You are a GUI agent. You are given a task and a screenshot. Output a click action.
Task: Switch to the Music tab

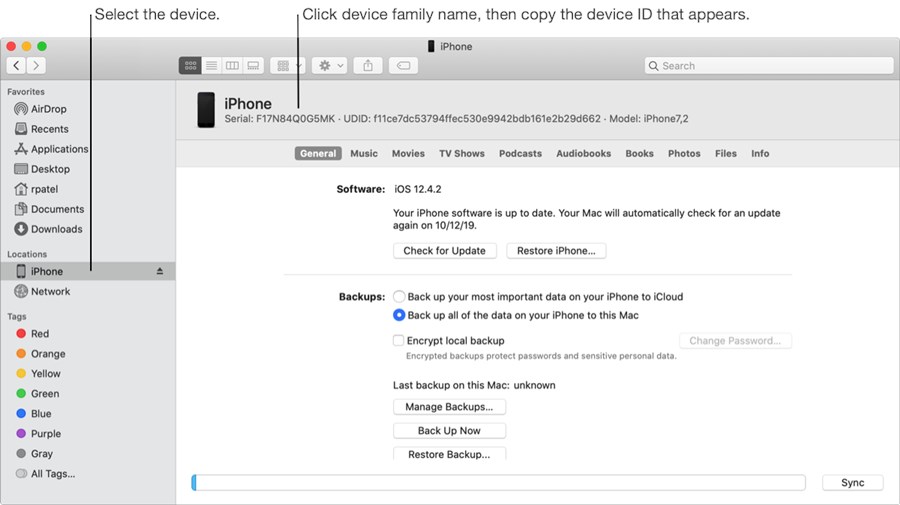click(x=364, y=154)
